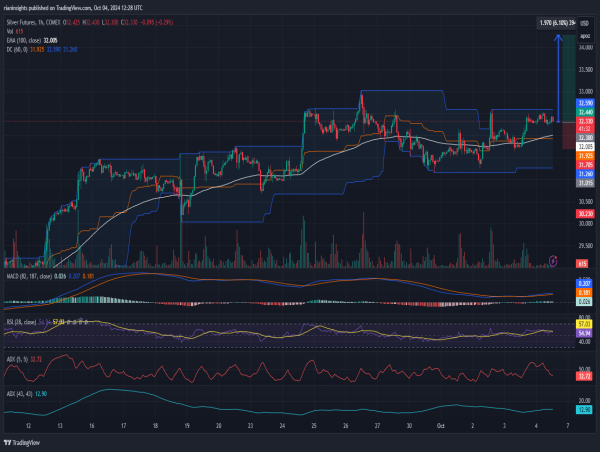Click the white 32.005 price scale label
The width and height of the screenshot is (600, 452).
[585, 147]
